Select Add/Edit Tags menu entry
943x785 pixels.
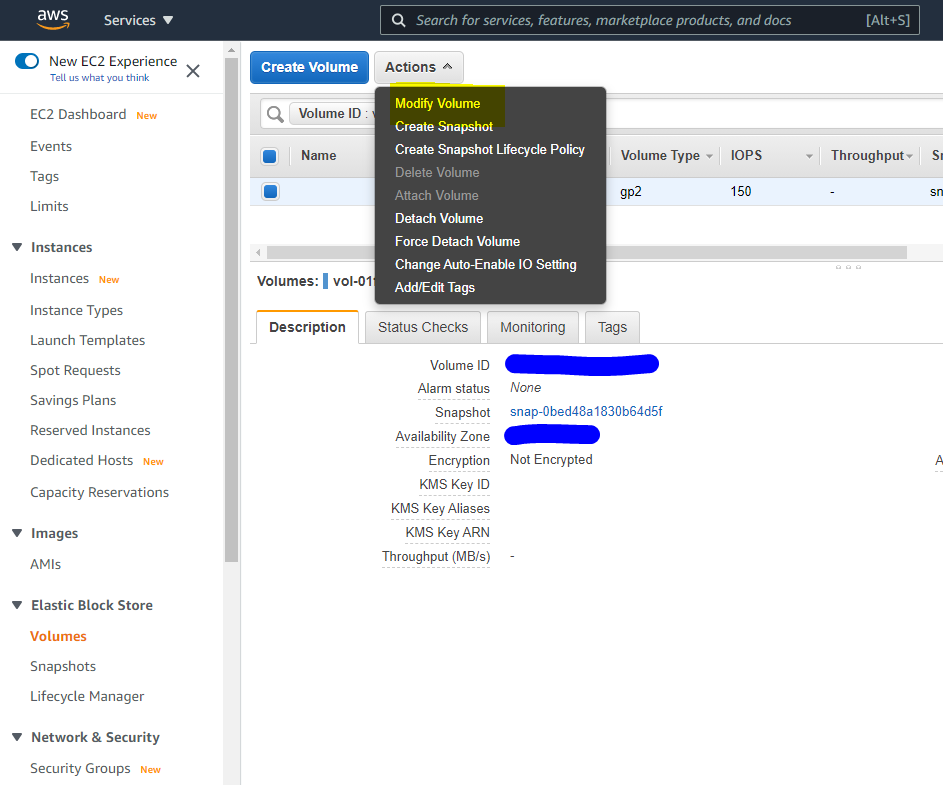(435, 288)
